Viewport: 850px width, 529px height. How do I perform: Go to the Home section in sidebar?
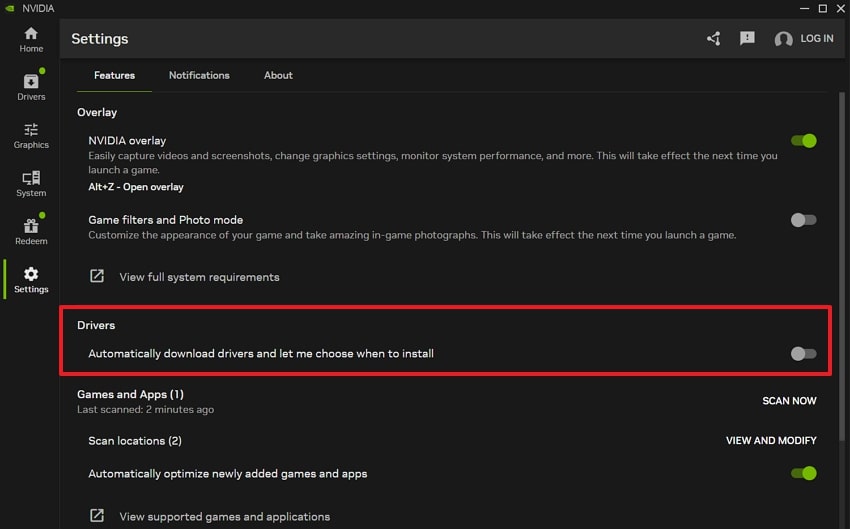pos(31,40)
